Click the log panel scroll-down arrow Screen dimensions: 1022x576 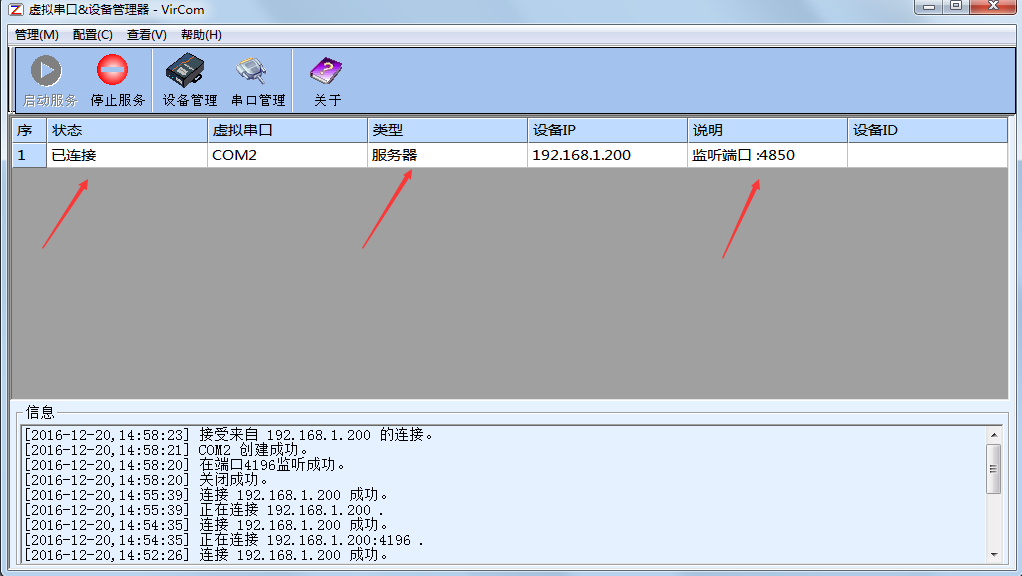pos(993,554)
